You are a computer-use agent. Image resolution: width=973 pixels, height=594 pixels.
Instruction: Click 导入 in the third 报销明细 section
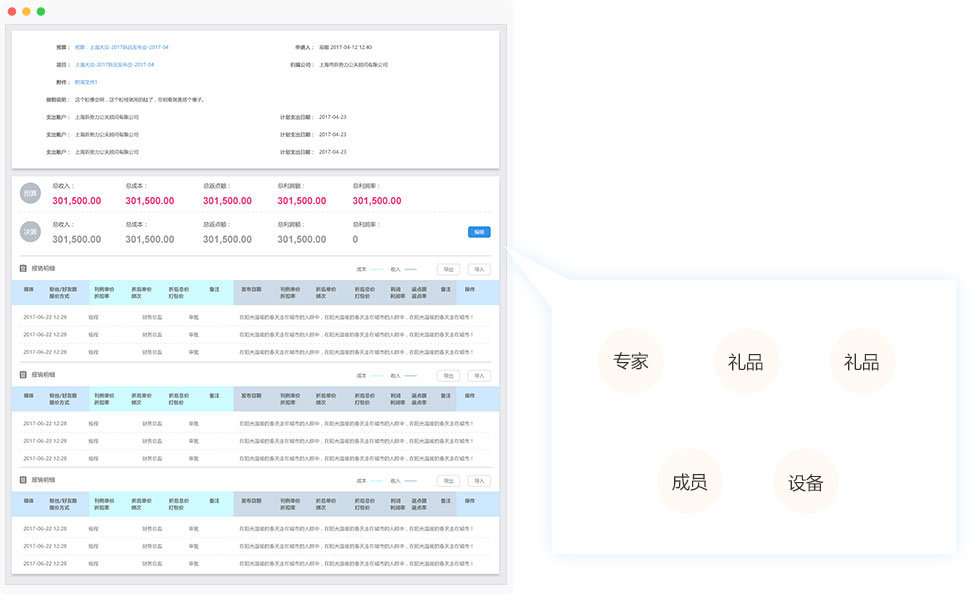click(x=479, y=481)
